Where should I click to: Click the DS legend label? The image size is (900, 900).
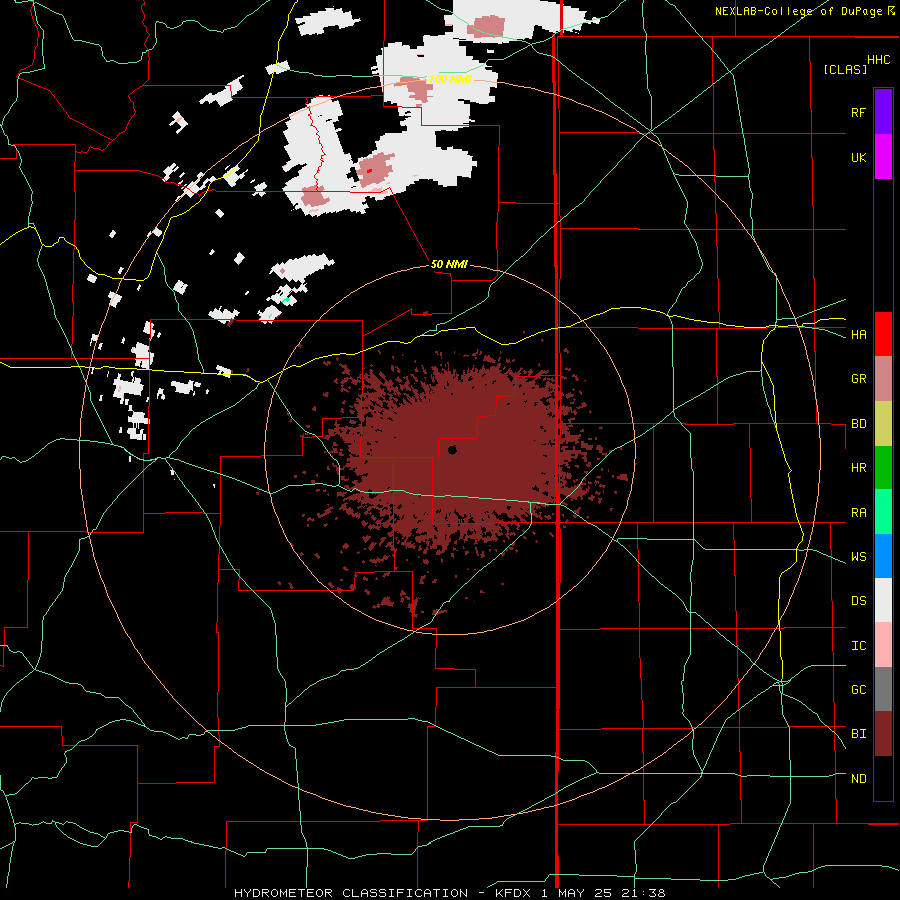point(858,601)
